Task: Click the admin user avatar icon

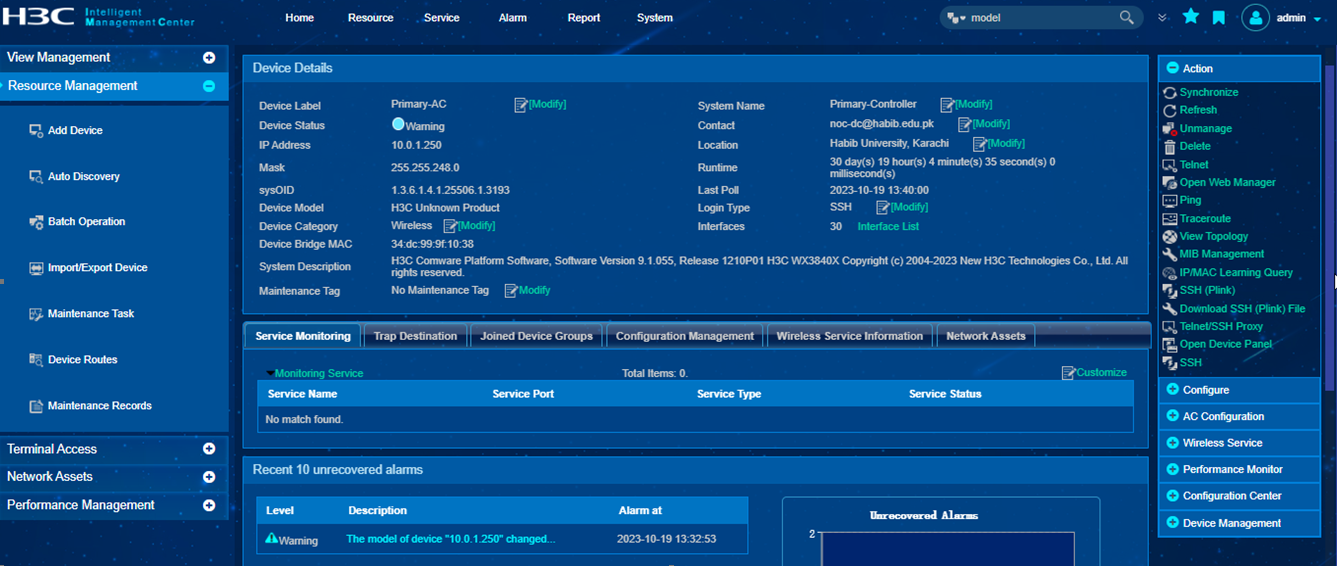Action: click(1255, 17)
